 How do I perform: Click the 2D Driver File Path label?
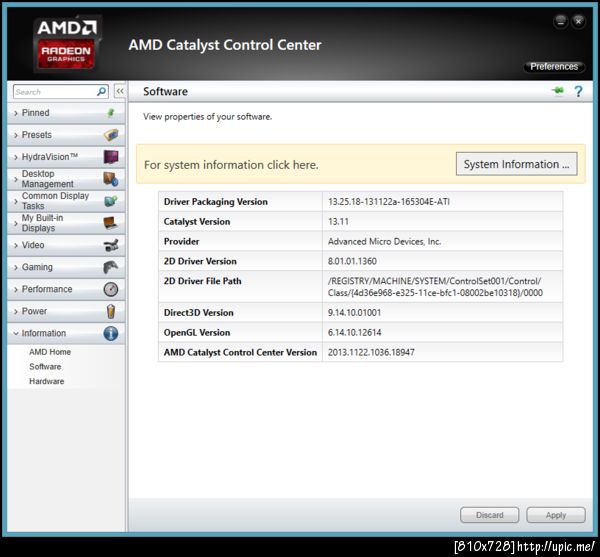click(203, 281)
